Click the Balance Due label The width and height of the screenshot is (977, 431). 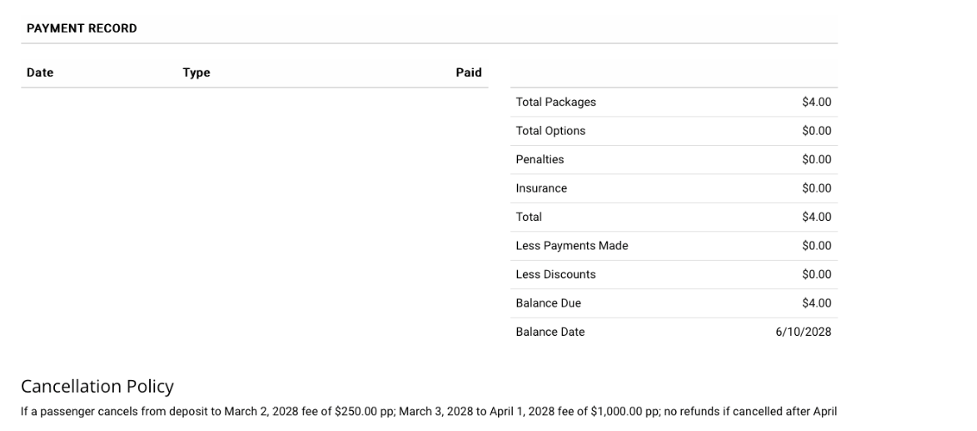[548, 304]
